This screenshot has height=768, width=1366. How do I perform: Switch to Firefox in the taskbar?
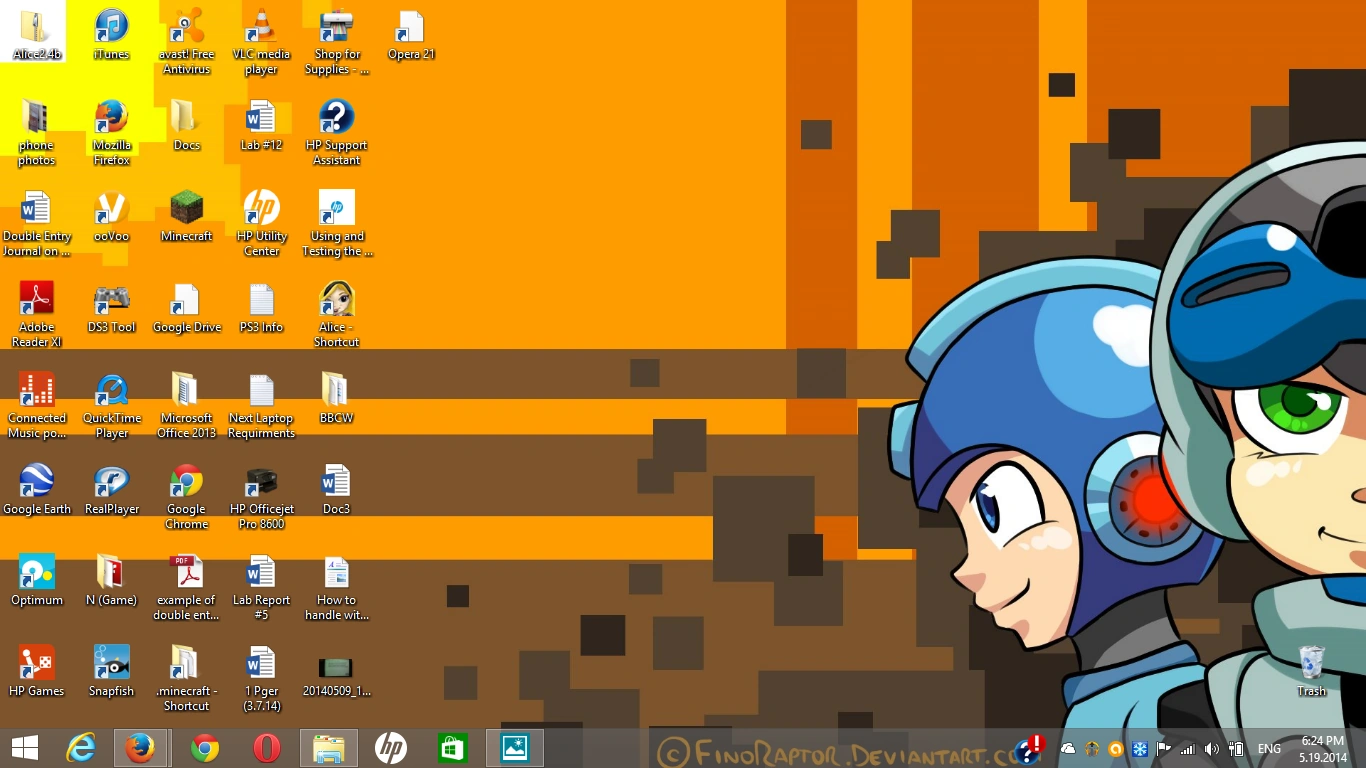pos(140,748)
